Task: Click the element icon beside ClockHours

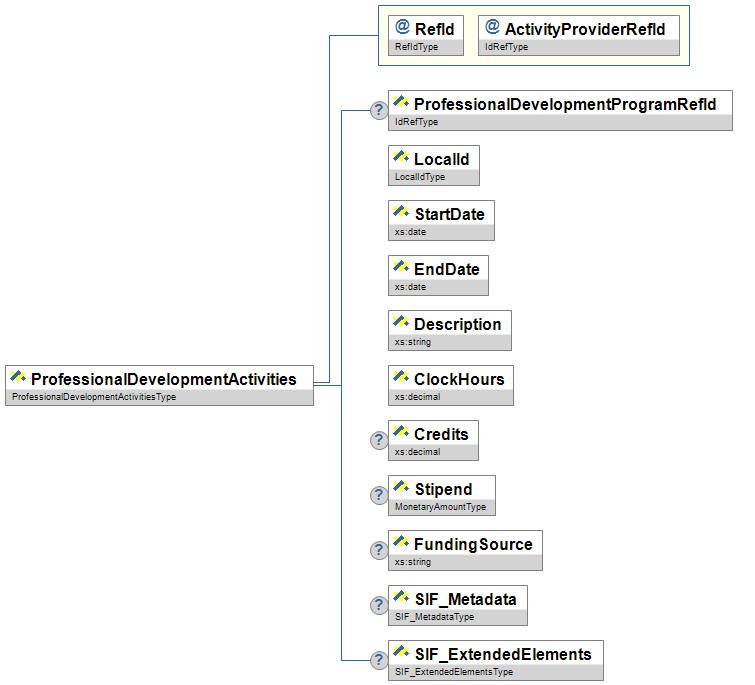Action: click(x=401, y=379)
